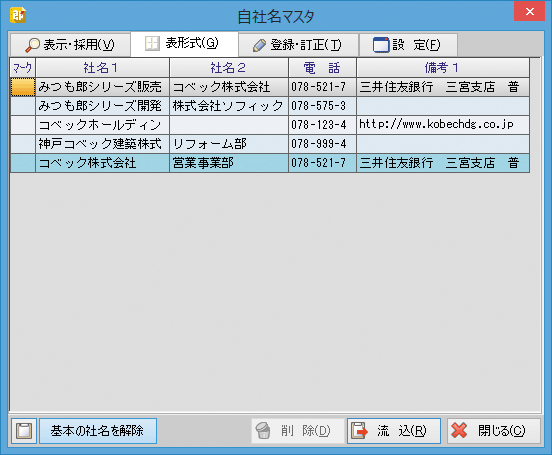
Task: Click the phone cell 078-123-4
Action: pos(322,125)
